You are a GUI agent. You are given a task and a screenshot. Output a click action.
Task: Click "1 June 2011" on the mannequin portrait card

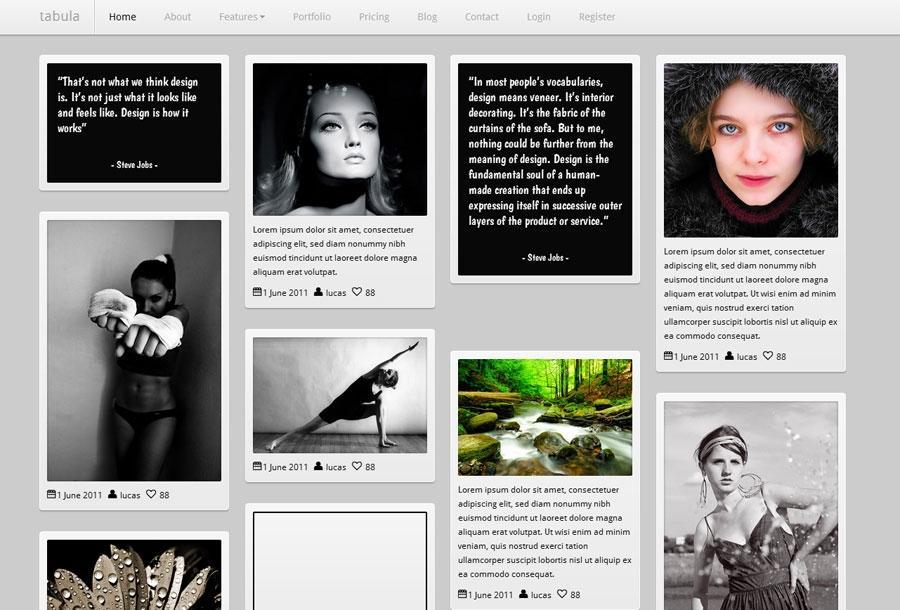[x=285, y=293]
